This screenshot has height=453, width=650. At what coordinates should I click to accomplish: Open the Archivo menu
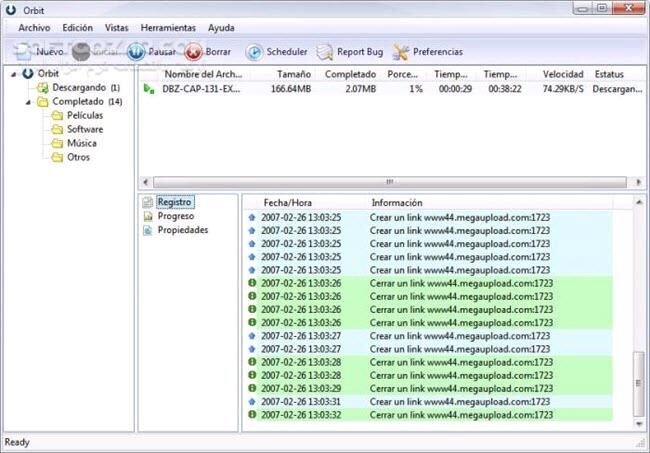tap(34, 28)
